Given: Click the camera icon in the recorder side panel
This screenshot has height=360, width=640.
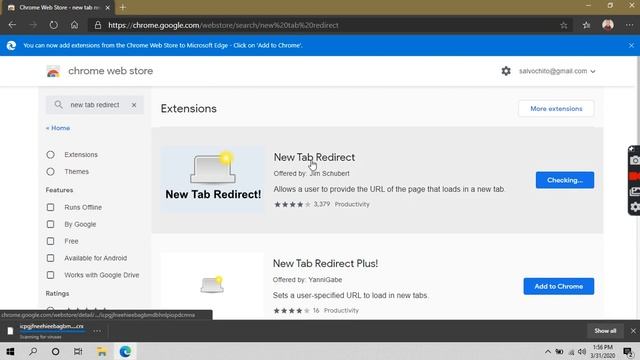Looking at the screenshot, I should 635,160.
